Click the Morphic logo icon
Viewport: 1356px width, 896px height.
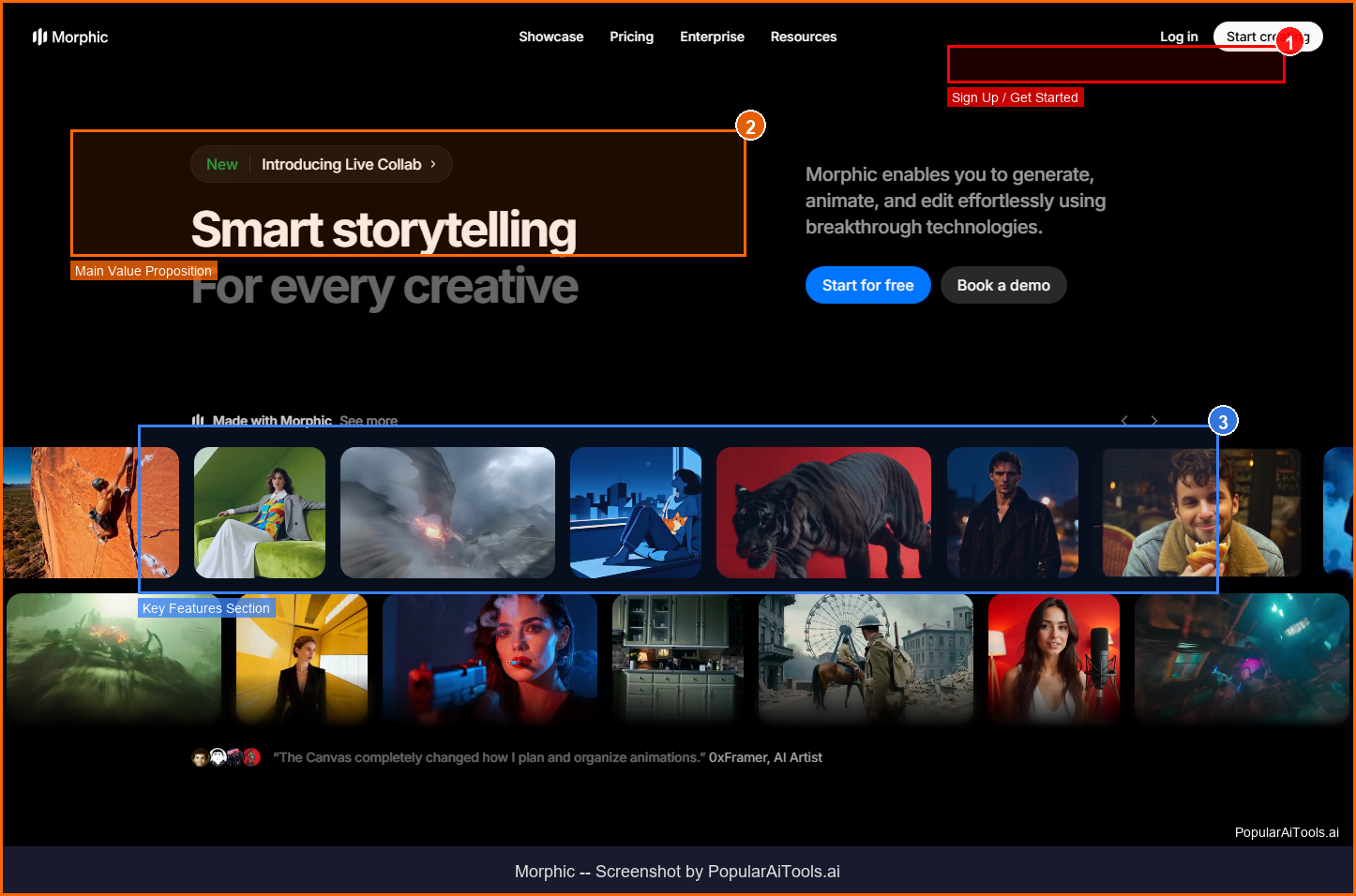click(x=39, y=37)
